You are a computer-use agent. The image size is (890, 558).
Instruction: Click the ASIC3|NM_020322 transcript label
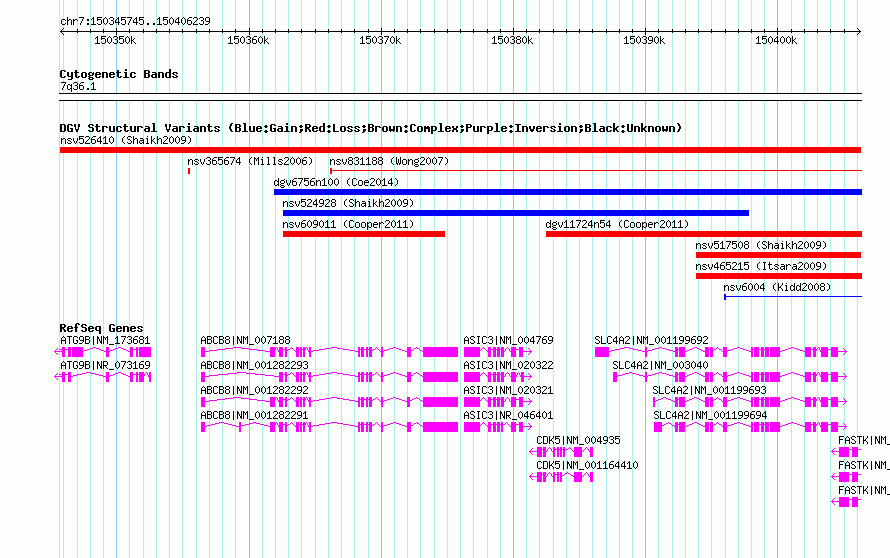point(509,365)
